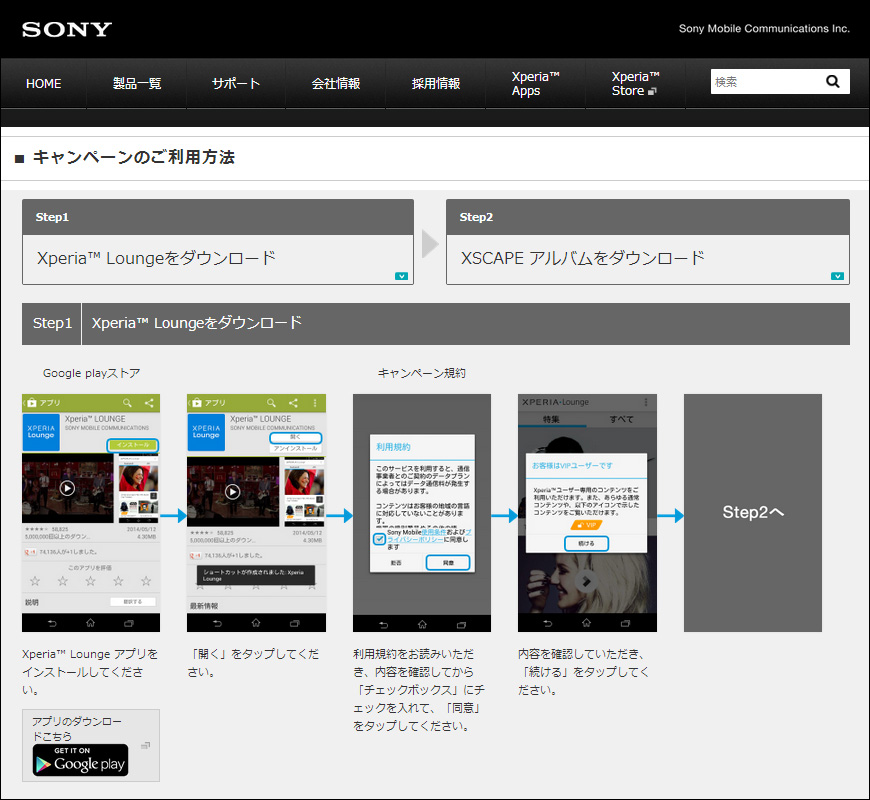Click external link icon in download box
This screenshot has height=800, width=870.
[145, 745]
